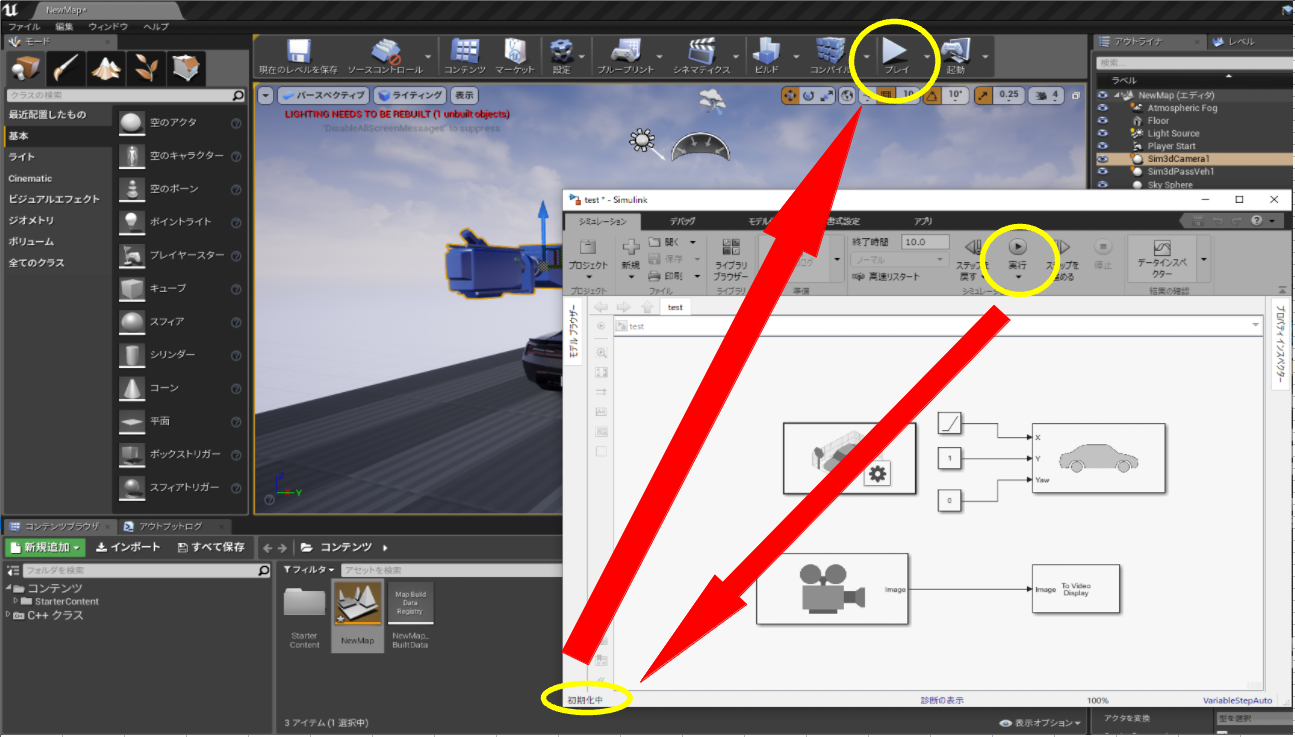Open the Launch (起動) options dropdown arrow
Viewport: 1295px width, 737px height.
987,57
